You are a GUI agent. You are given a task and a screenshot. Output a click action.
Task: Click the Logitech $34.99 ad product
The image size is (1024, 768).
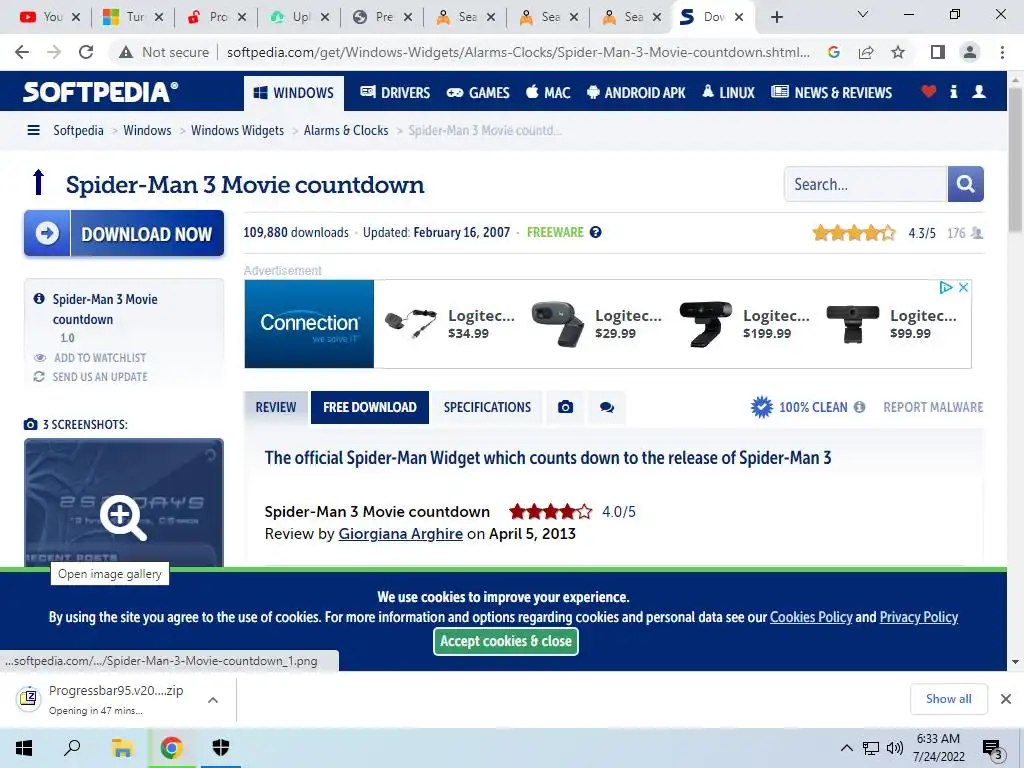tap(448, 324)
